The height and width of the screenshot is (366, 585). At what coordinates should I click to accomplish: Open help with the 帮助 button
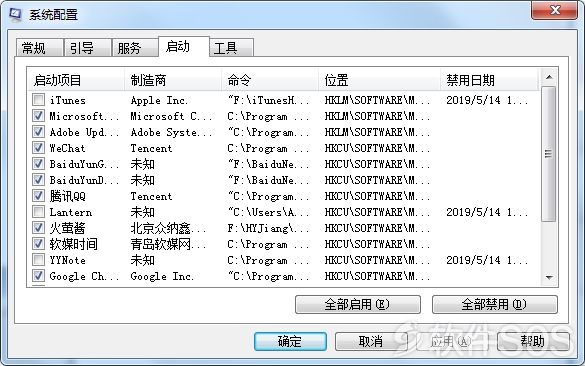533,341
